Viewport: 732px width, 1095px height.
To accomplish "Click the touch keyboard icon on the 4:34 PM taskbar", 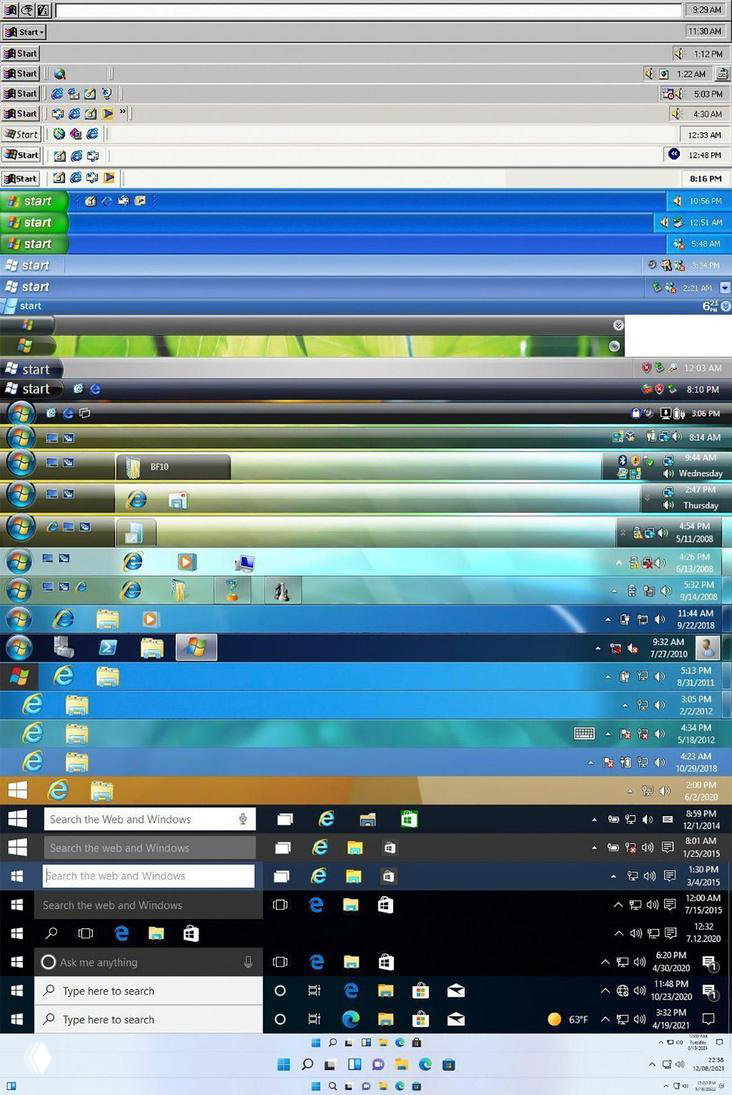I will pos(584,733).
